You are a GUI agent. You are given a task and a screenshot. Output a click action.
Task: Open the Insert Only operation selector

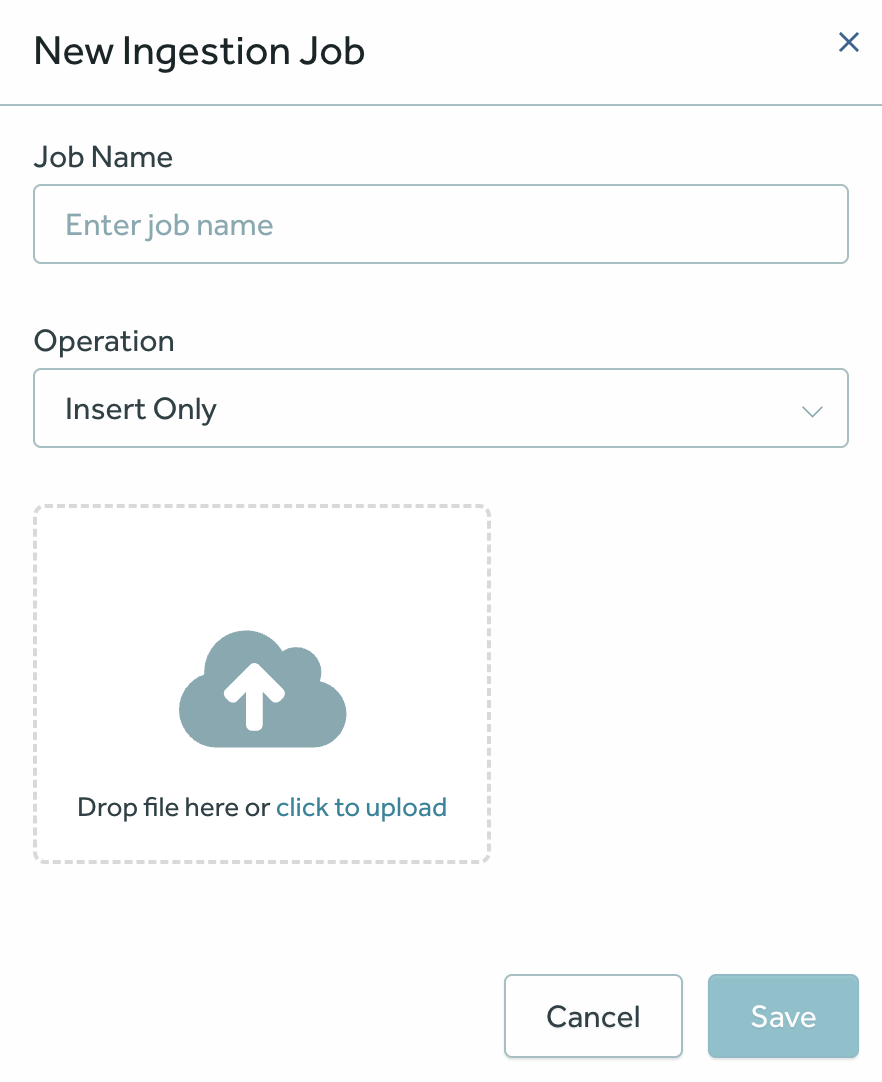click(x=440, y=408)
